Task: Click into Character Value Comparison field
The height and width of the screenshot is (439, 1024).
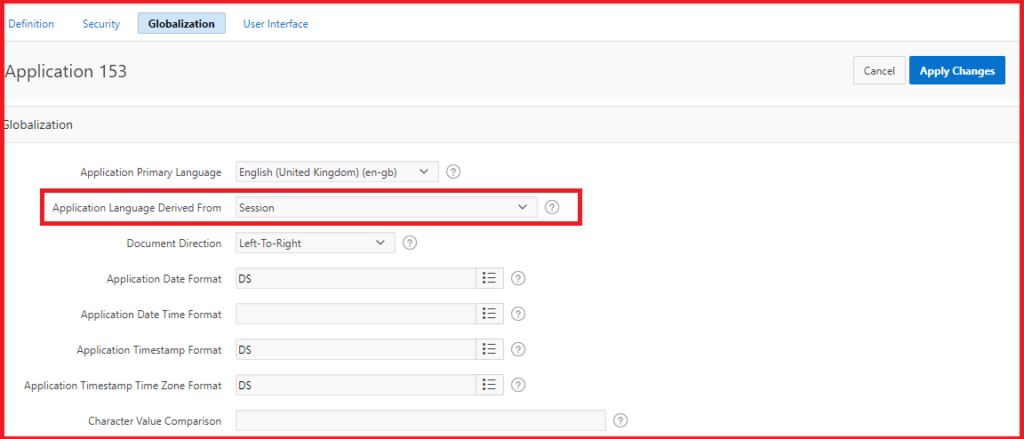Action: 420,420
